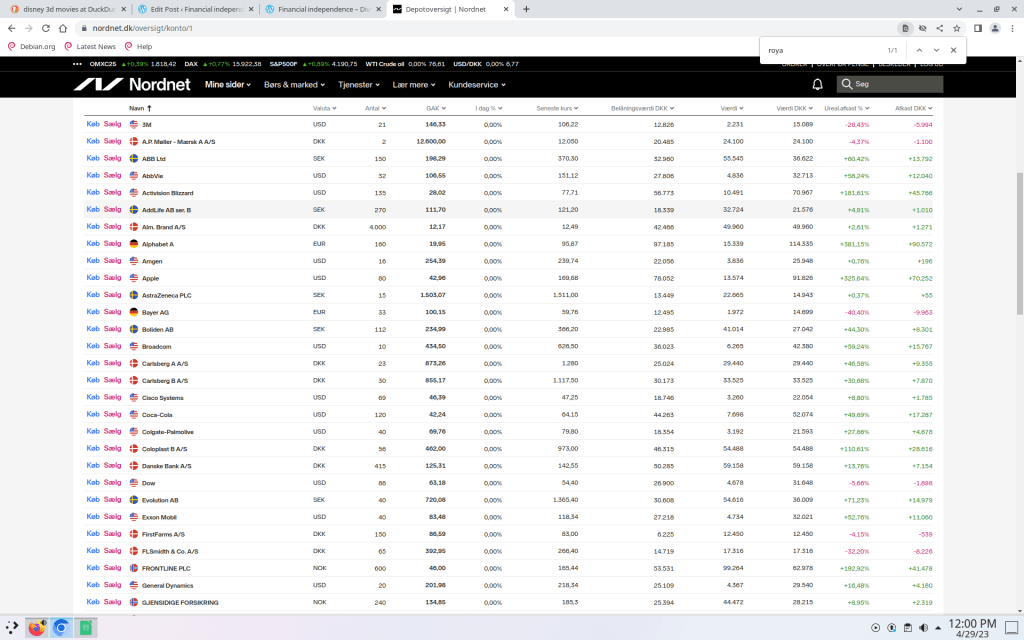Go to next find result
Screen dimensions: 1024x640
936,49
